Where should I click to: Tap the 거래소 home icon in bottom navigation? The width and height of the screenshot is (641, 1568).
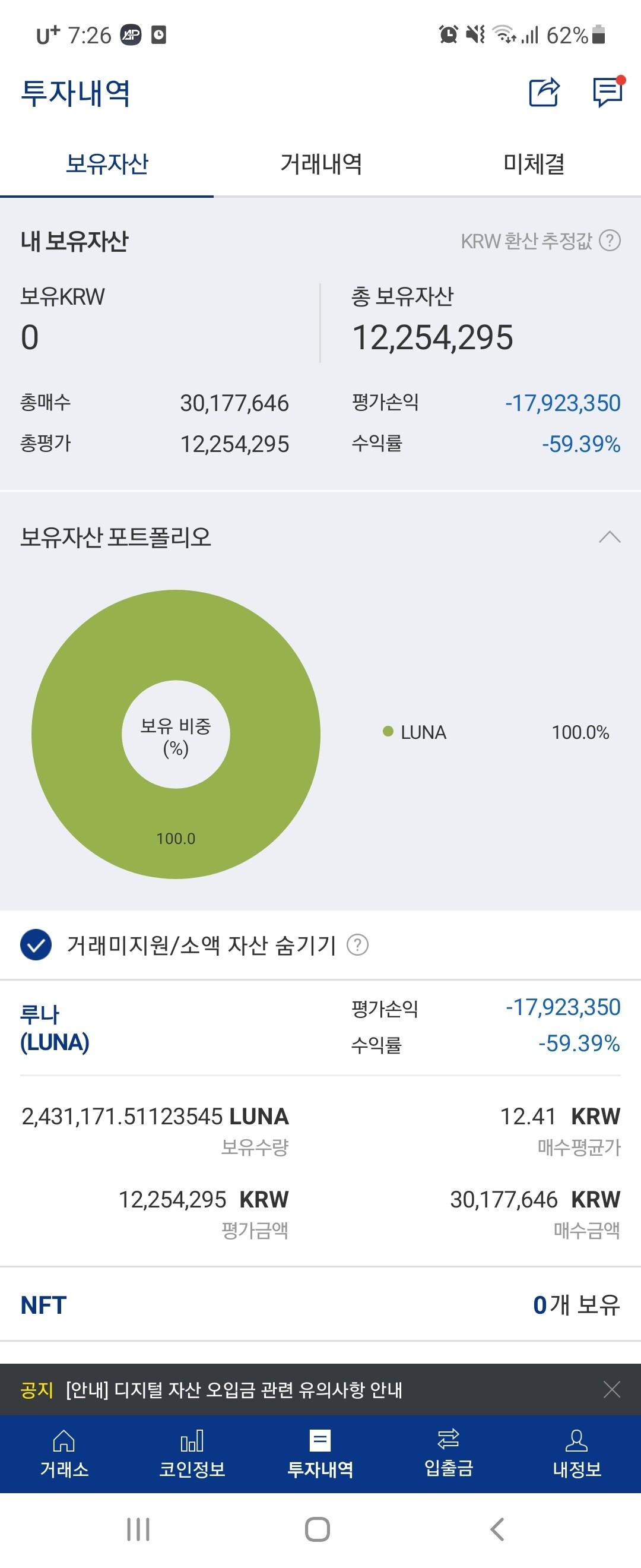(65, 1453)
